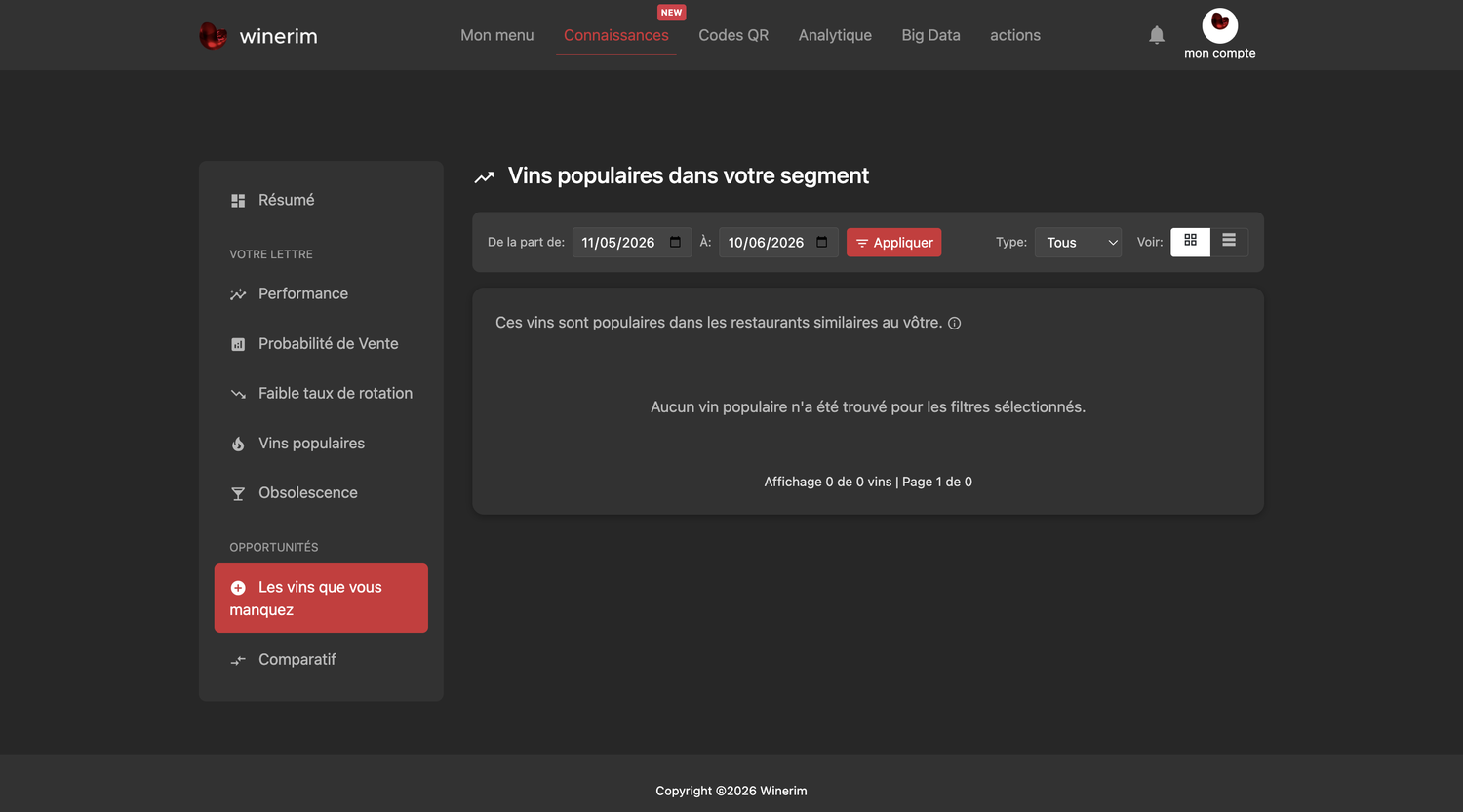Screen dimensions: 1463x812
Task: Open actions in top navigation
Action: [1015, 35]
